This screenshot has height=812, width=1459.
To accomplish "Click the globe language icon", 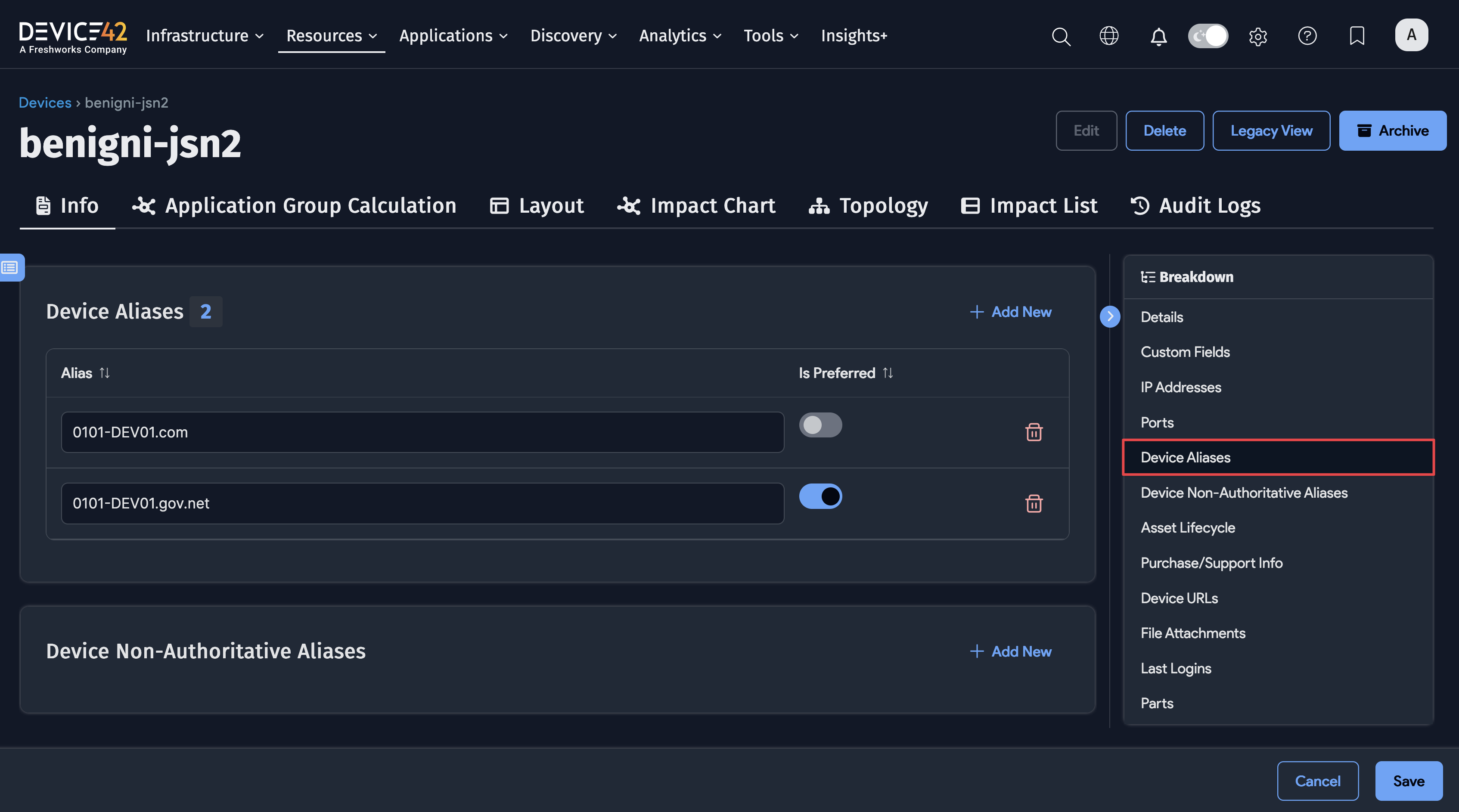I will click(x=1108, y=36).
